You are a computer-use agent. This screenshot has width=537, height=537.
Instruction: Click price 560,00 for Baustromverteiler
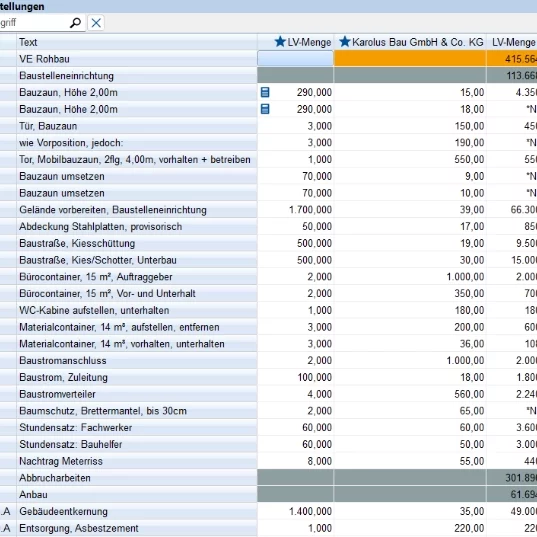pos(469,395)
